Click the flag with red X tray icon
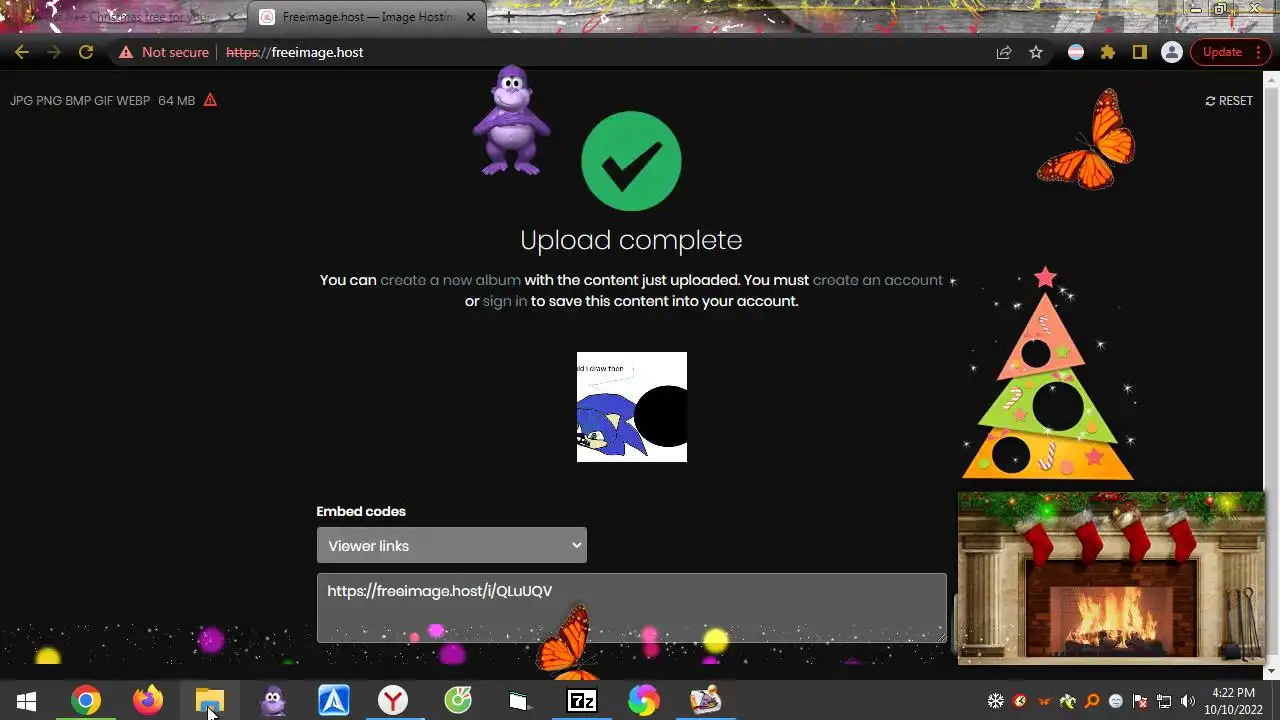The width and height of the screenshot is (1280, 720). coord(1140,701)
